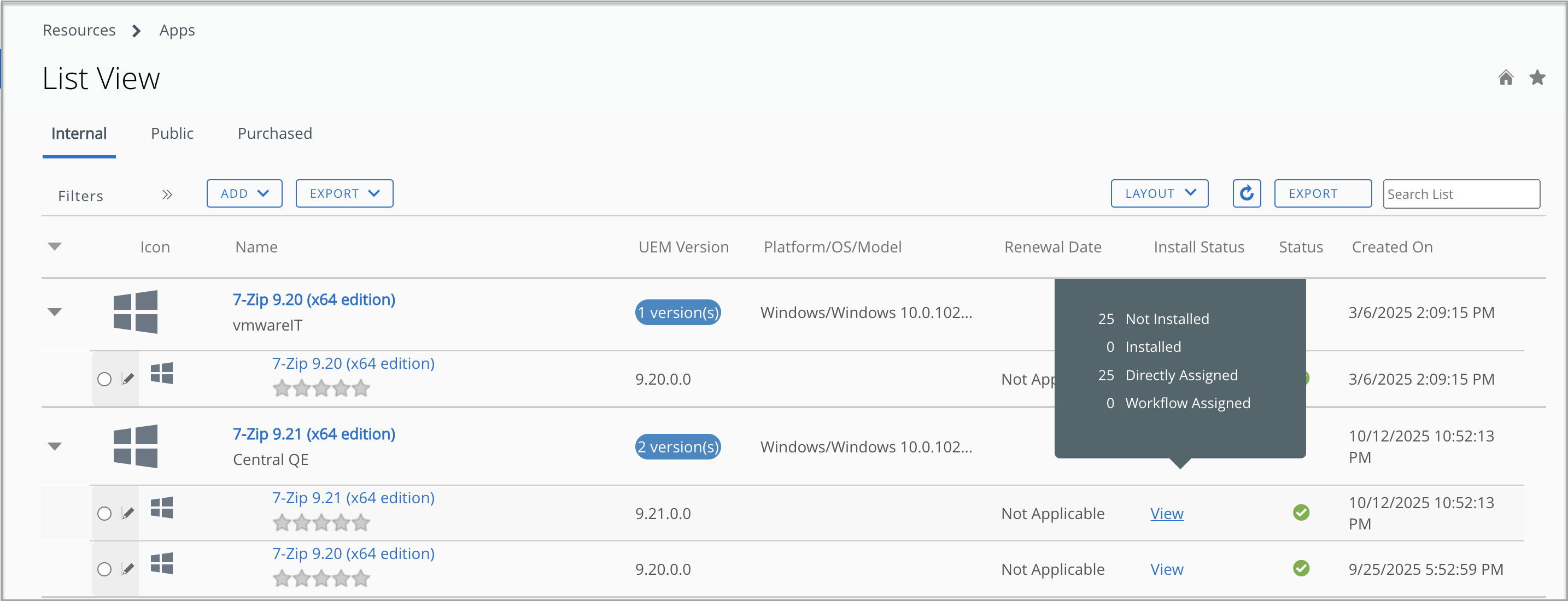Screen dimensions: 1568x601
Task: Click '0 Workflow Assigned' in the tooltip
Action: pyautogui.click(x=1178, y=403)
